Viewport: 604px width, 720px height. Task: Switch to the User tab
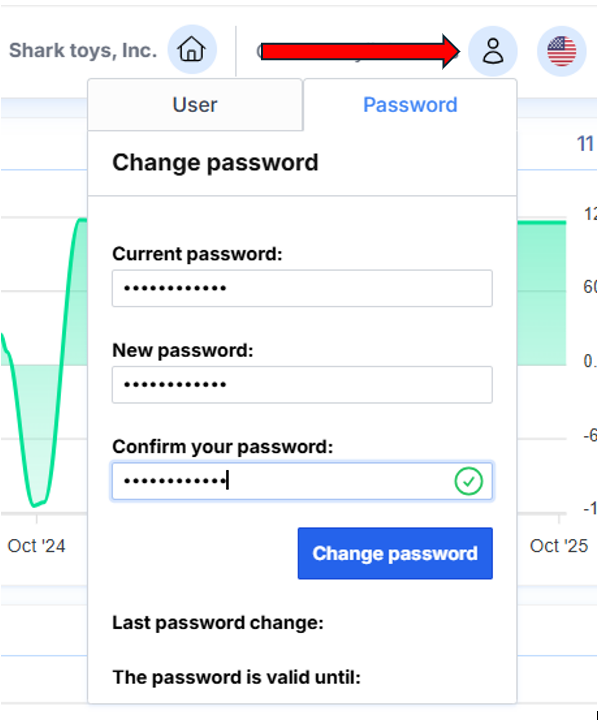pyautogui.click(x=195, y=105)
